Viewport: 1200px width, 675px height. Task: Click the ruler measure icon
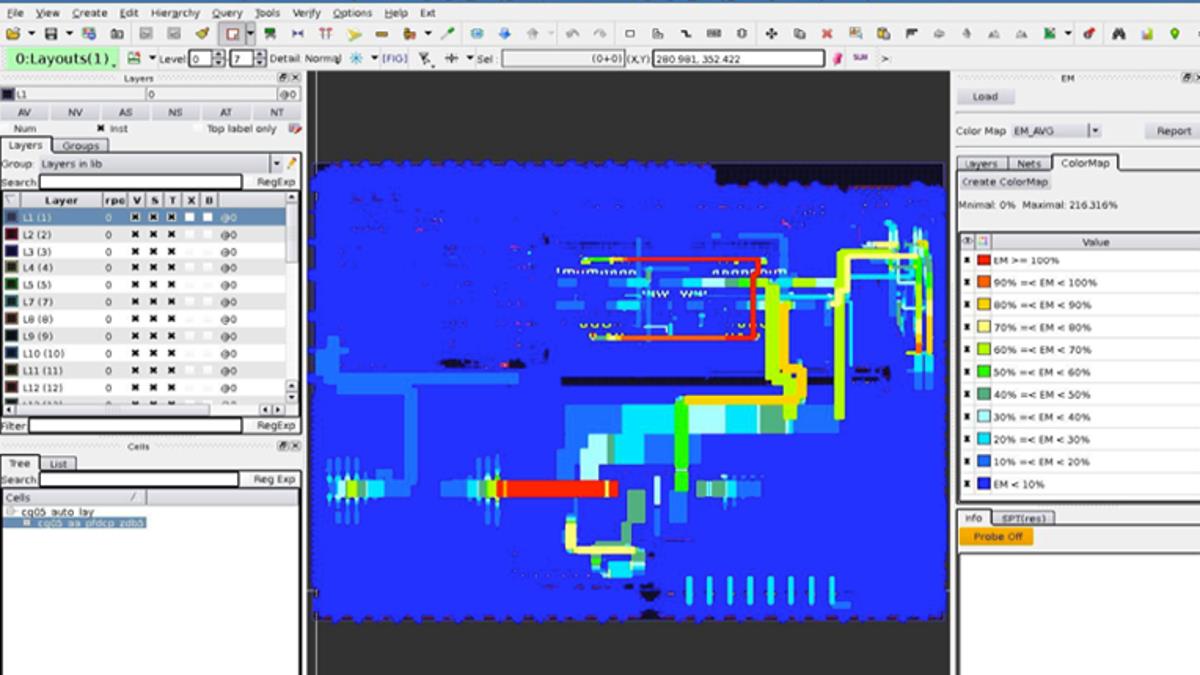click(381, 34)
